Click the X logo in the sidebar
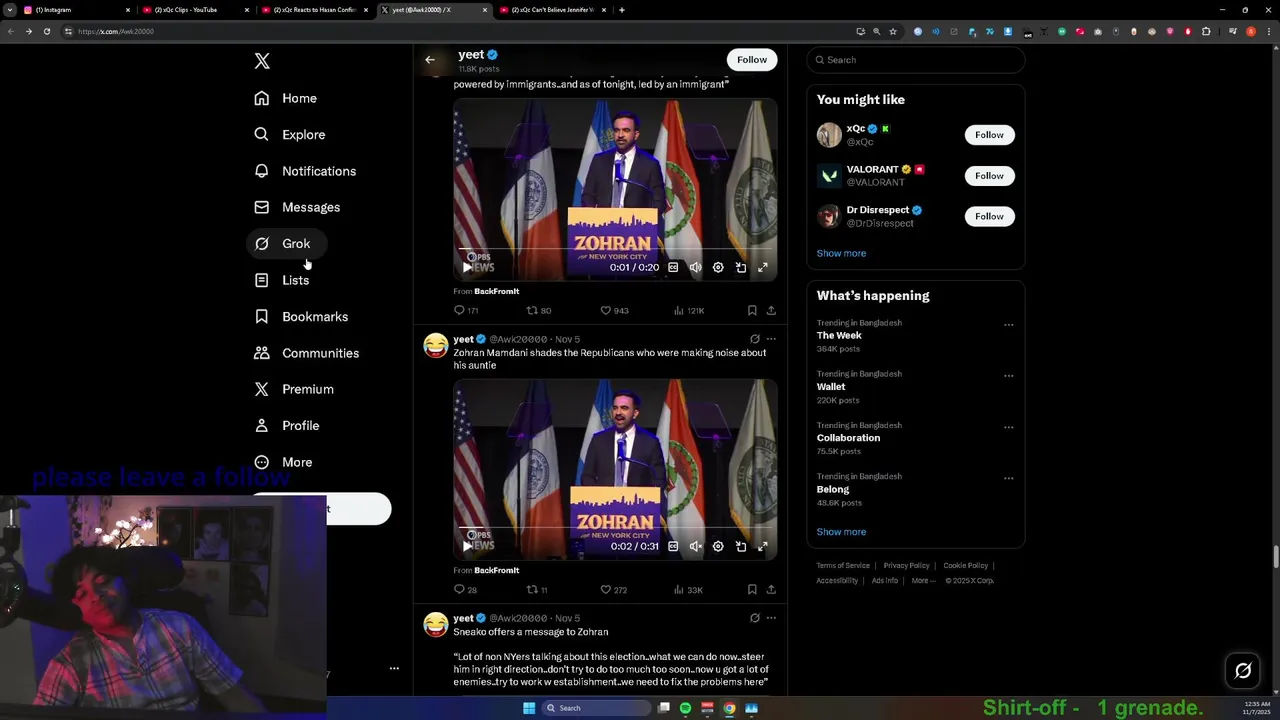The image size is (1280, 720). [262, 61]
